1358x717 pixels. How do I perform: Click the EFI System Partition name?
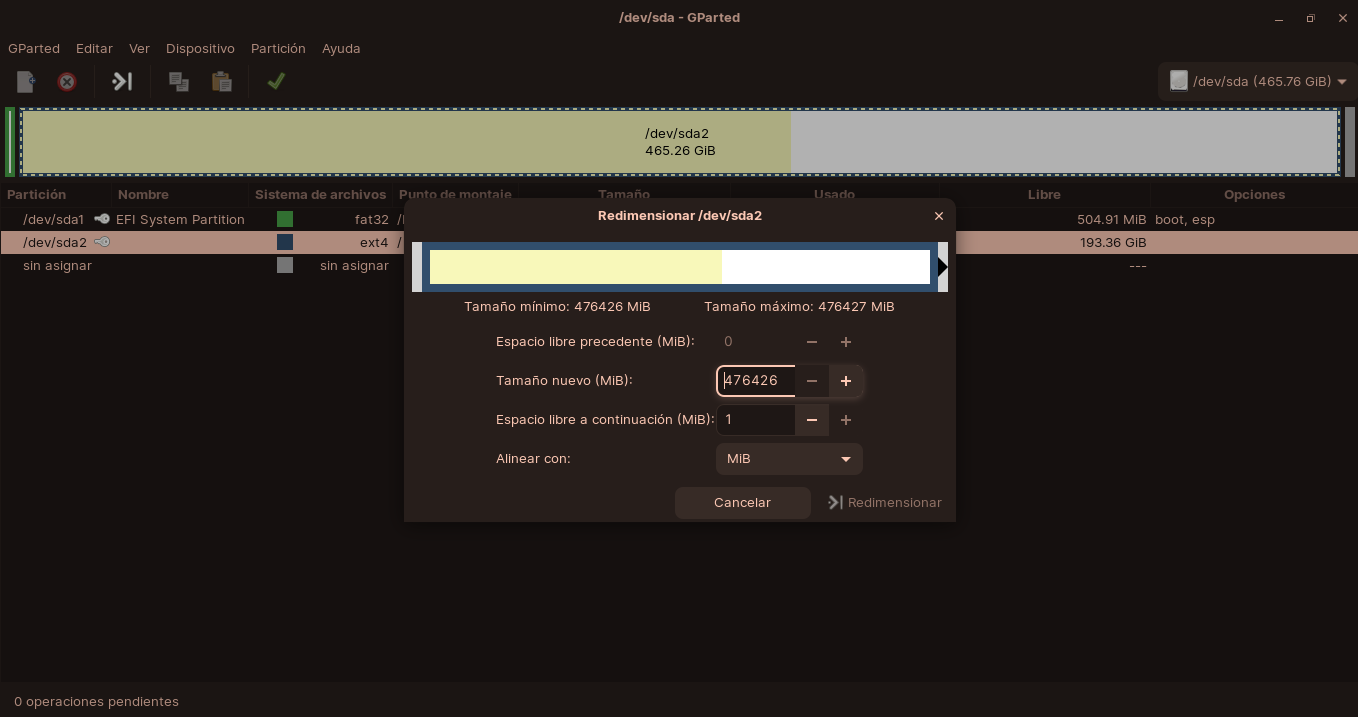[180, 219]
